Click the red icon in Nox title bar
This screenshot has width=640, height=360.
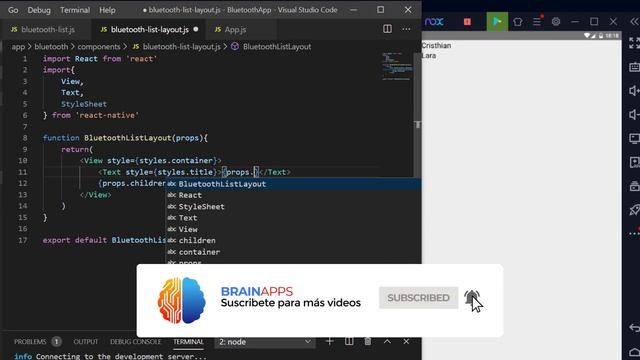pyautogui.click(x=467, y=22)
